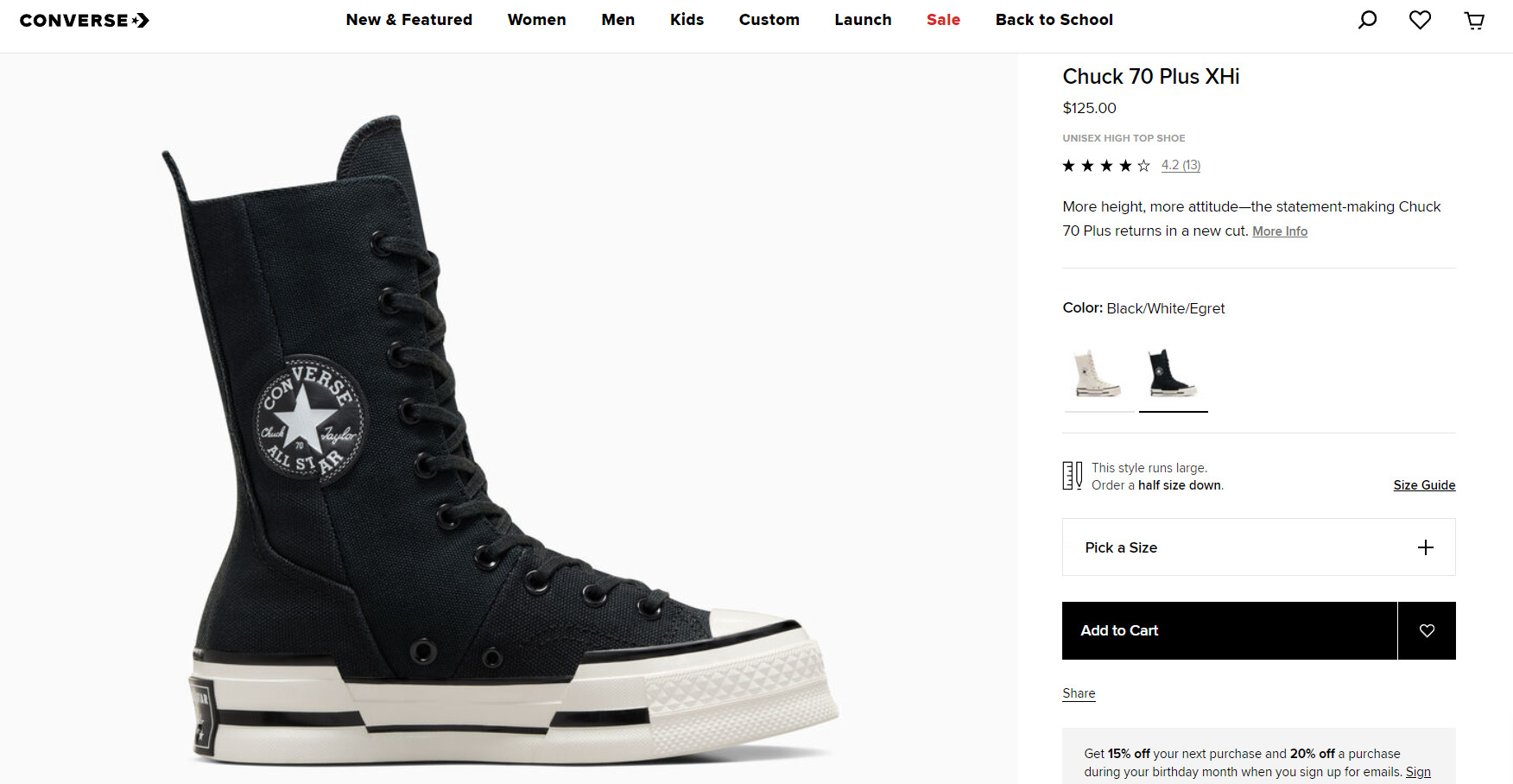Open the Back to School menu

pos(1054,20)
